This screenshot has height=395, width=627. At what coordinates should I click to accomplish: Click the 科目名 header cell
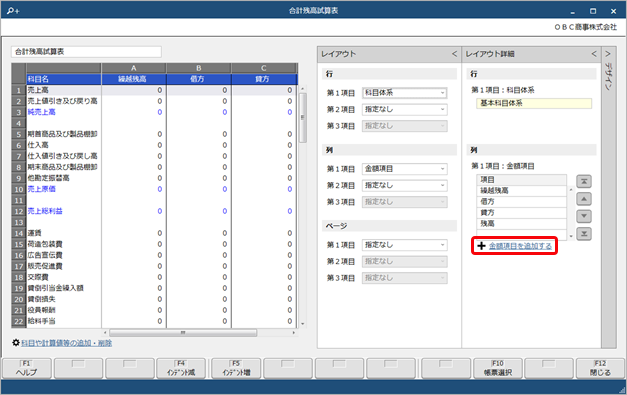pos(64,79)
